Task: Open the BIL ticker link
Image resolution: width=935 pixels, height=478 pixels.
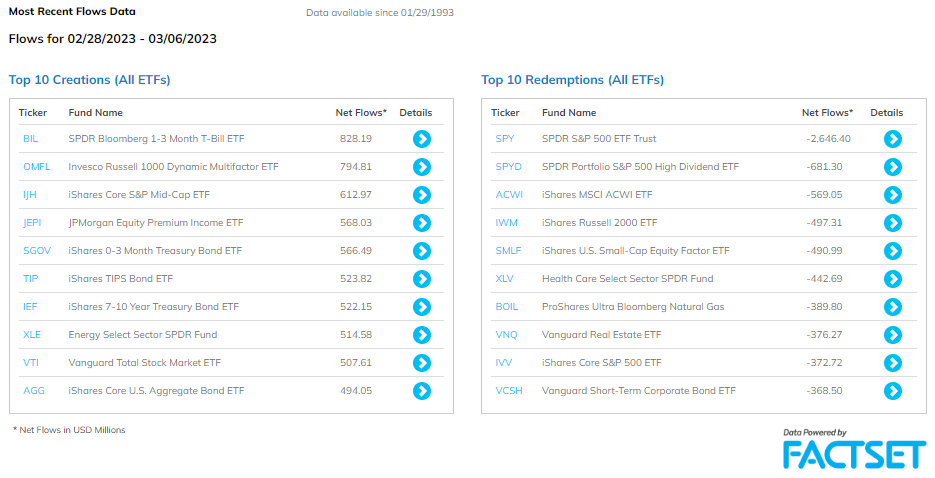Action: [x=30, y=138]
